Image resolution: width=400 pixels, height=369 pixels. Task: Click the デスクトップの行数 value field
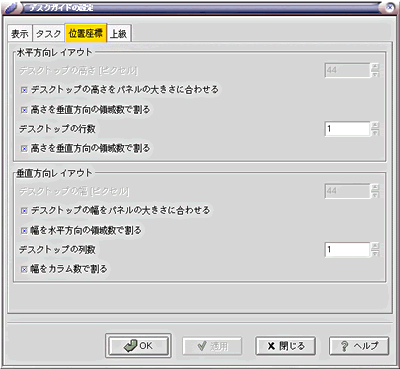click(x=347, y=129)
